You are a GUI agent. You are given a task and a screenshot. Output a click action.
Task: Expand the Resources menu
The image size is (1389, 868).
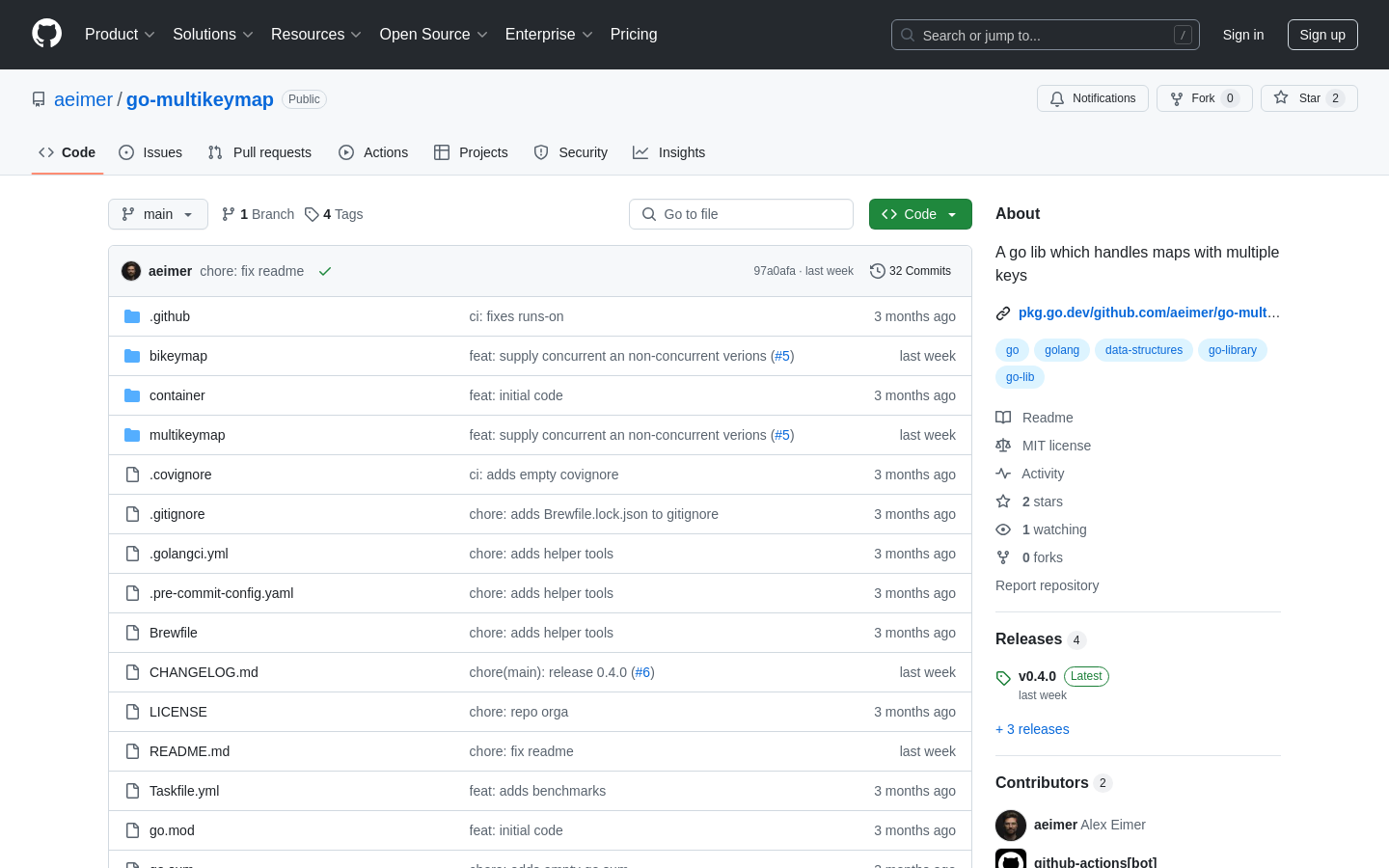click(316, 35)
